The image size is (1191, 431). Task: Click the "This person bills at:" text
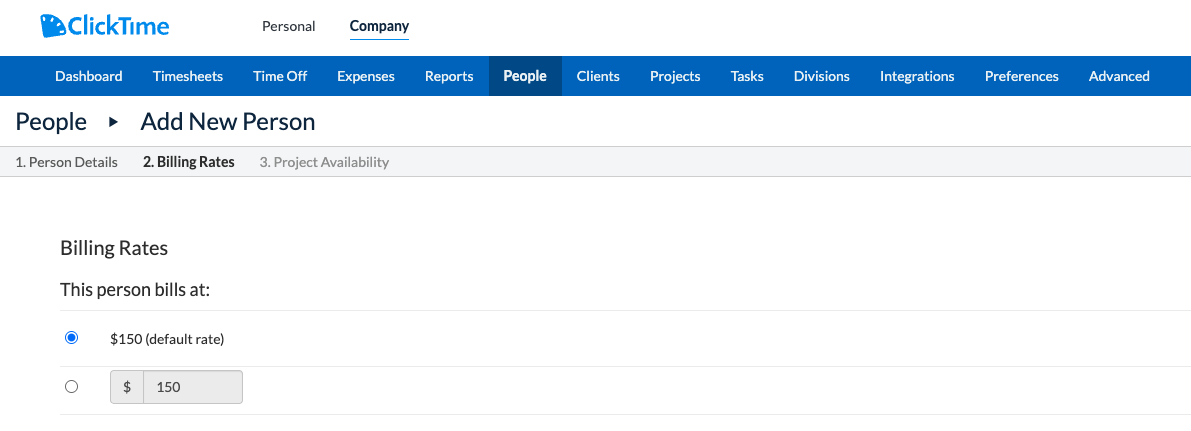click(135, 290)
